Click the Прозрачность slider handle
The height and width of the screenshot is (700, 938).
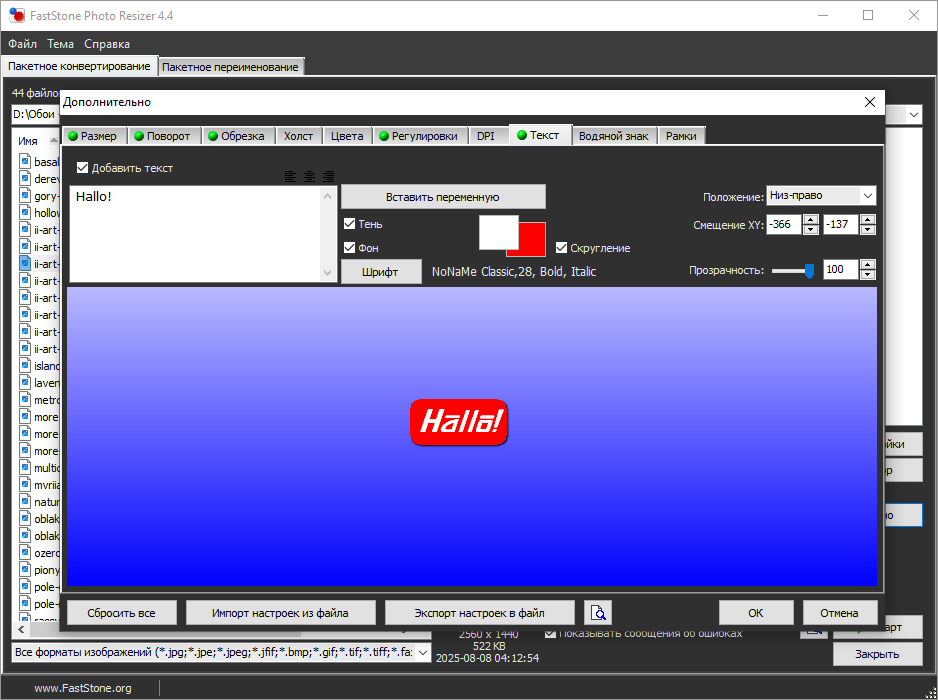coord(809,271)
